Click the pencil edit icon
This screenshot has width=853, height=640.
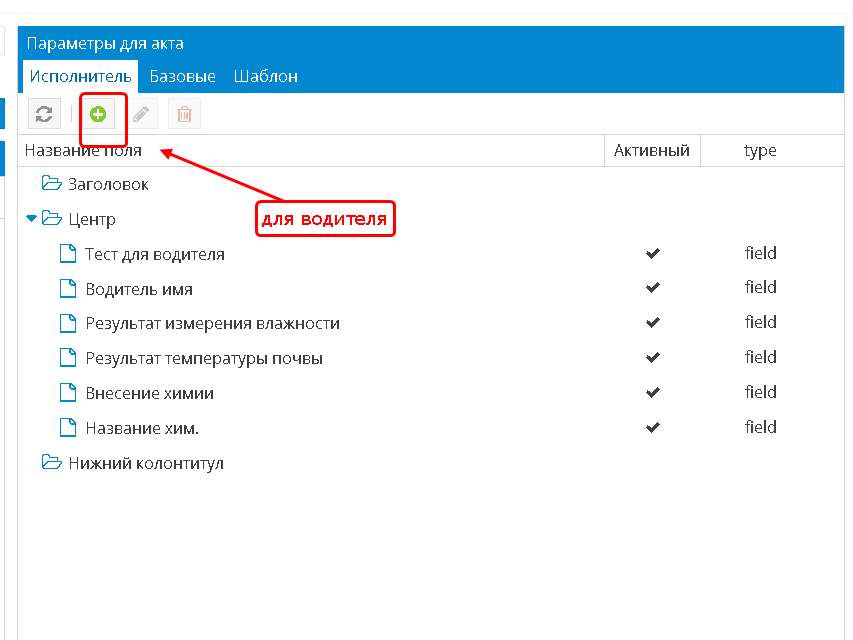pyautogui.click(x=142, y=114)
